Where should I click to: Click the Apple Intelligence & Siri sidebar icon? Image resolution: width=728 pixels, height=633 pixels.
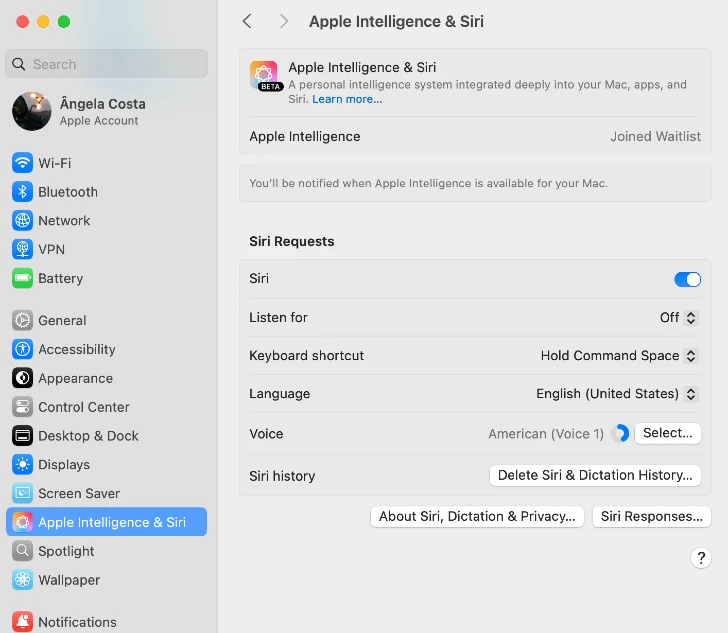click(x=22, y=522)
